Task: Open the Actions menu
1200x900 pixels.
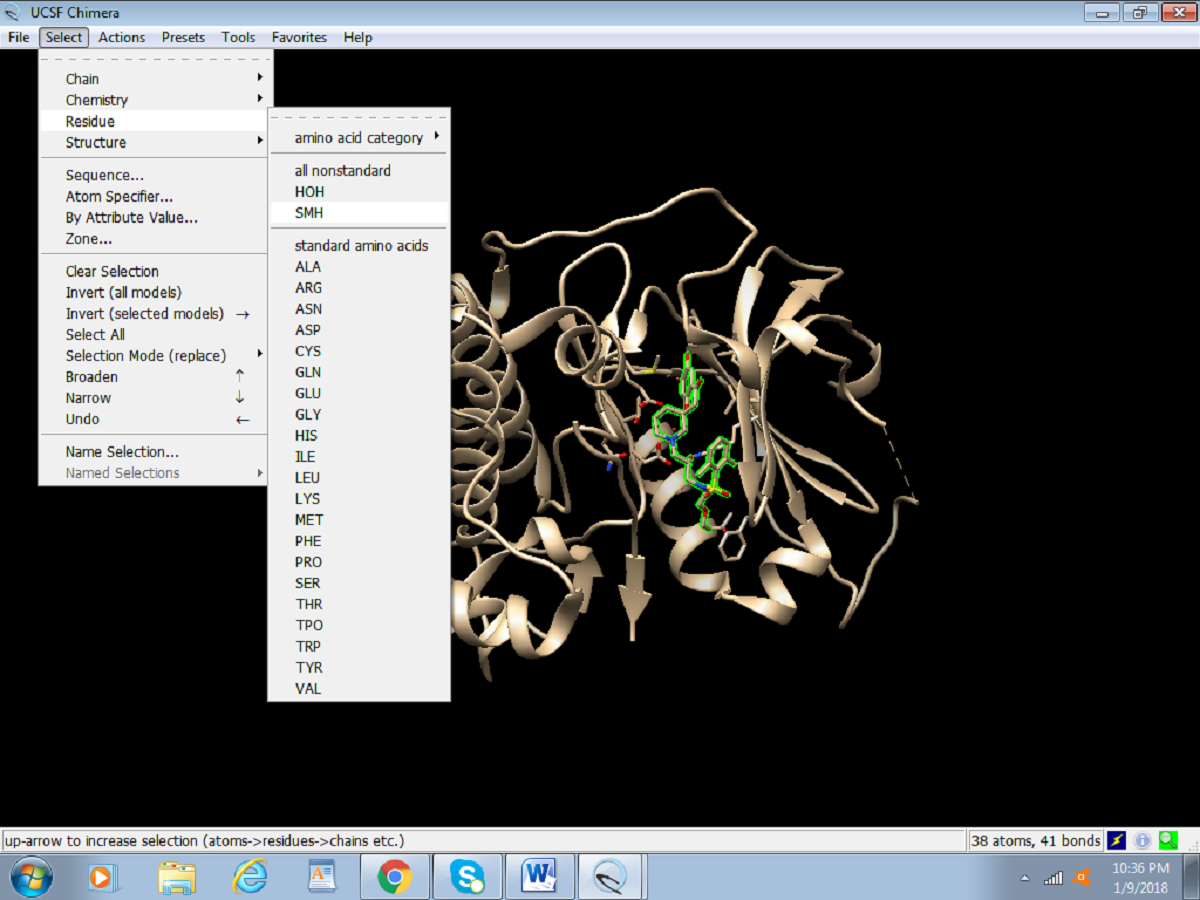Action: pyautogui.click(x=122, y=37)
